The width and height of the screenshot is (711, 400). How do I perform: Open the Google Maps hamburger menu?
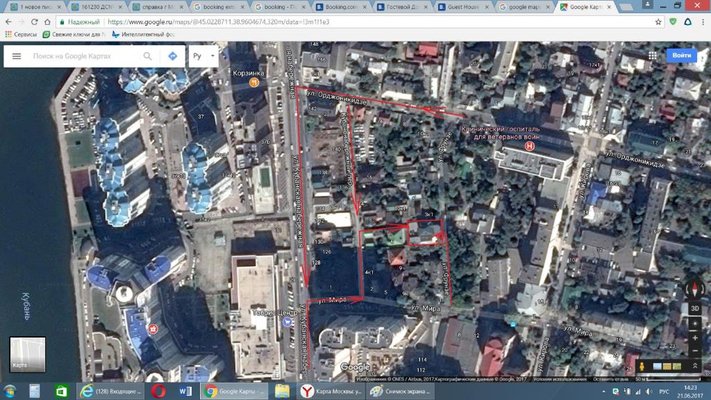[x=16, y=56]
